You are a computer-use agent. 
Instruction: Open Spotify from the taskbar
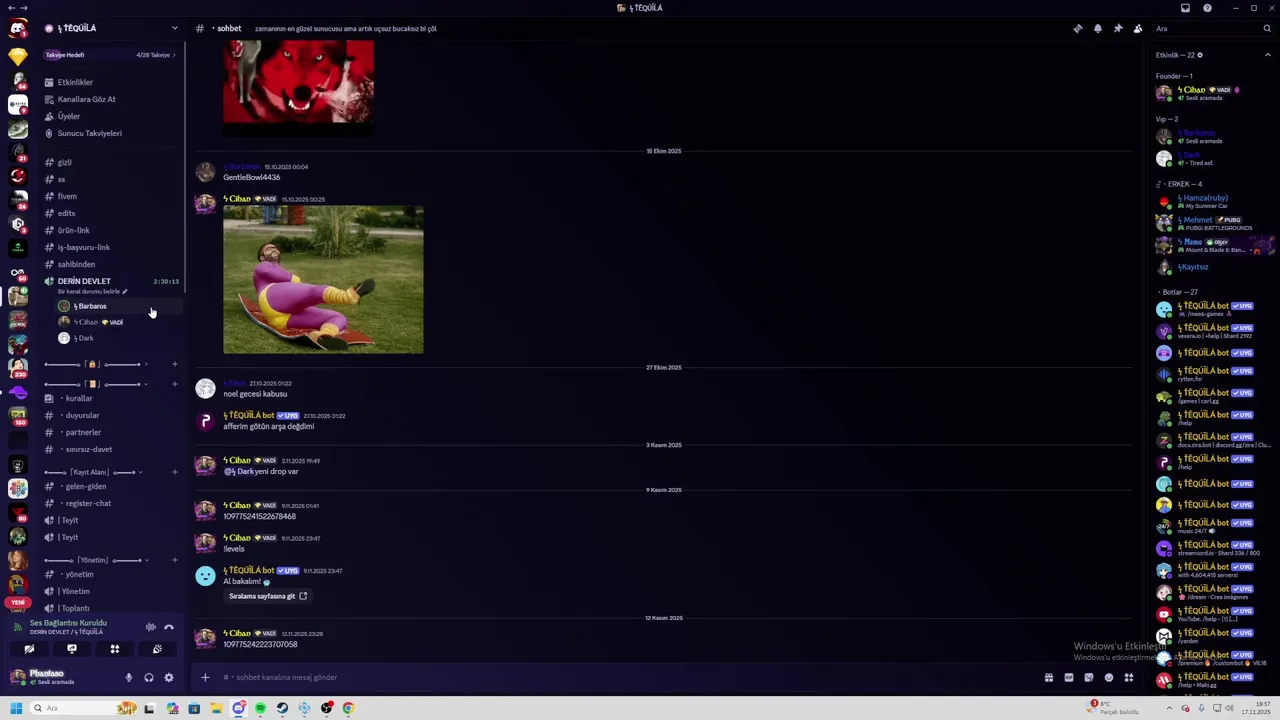click(x=260, y=708)
